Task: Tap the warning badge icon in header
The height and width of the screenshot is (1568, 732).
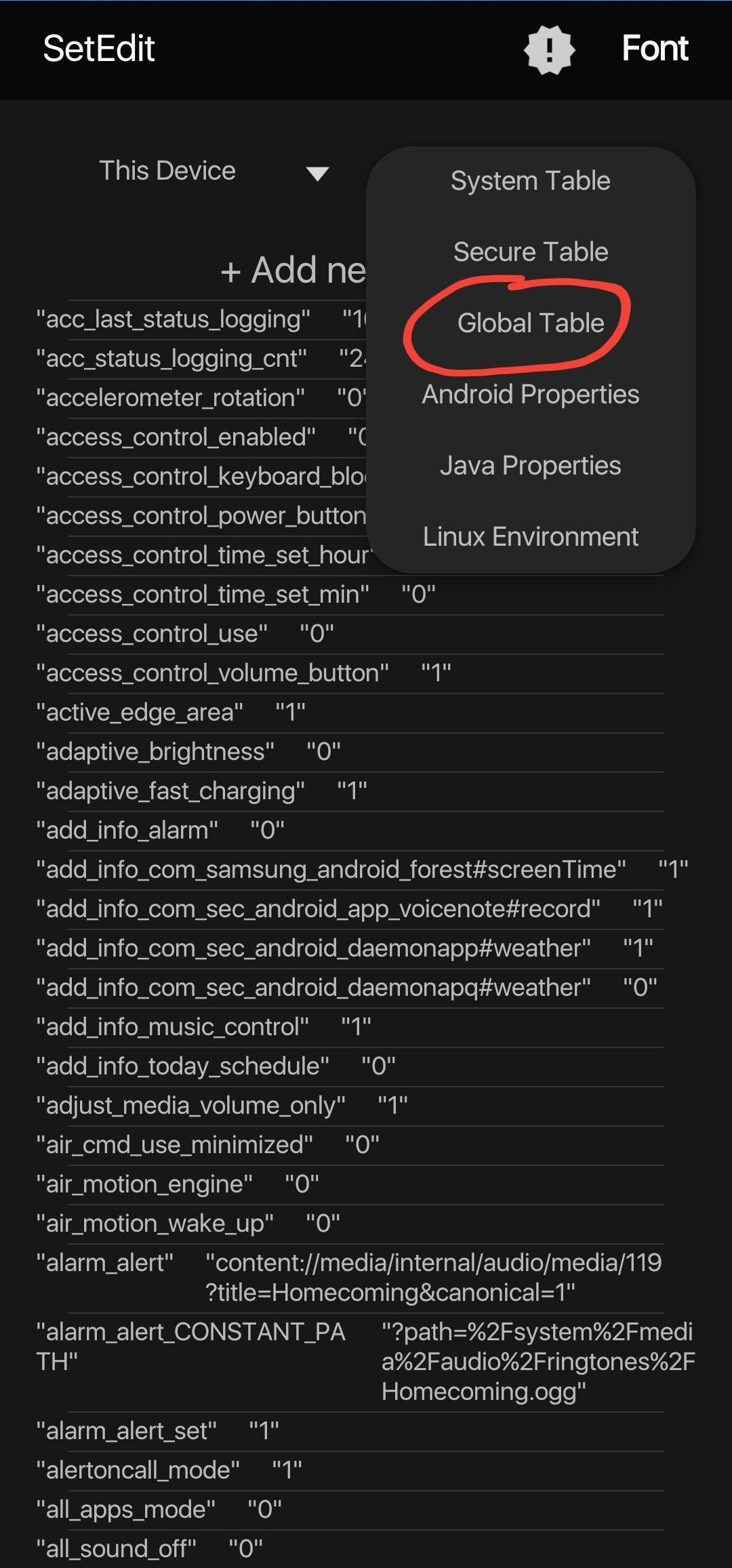Action: pyautogui.click(x=549, y=49)
